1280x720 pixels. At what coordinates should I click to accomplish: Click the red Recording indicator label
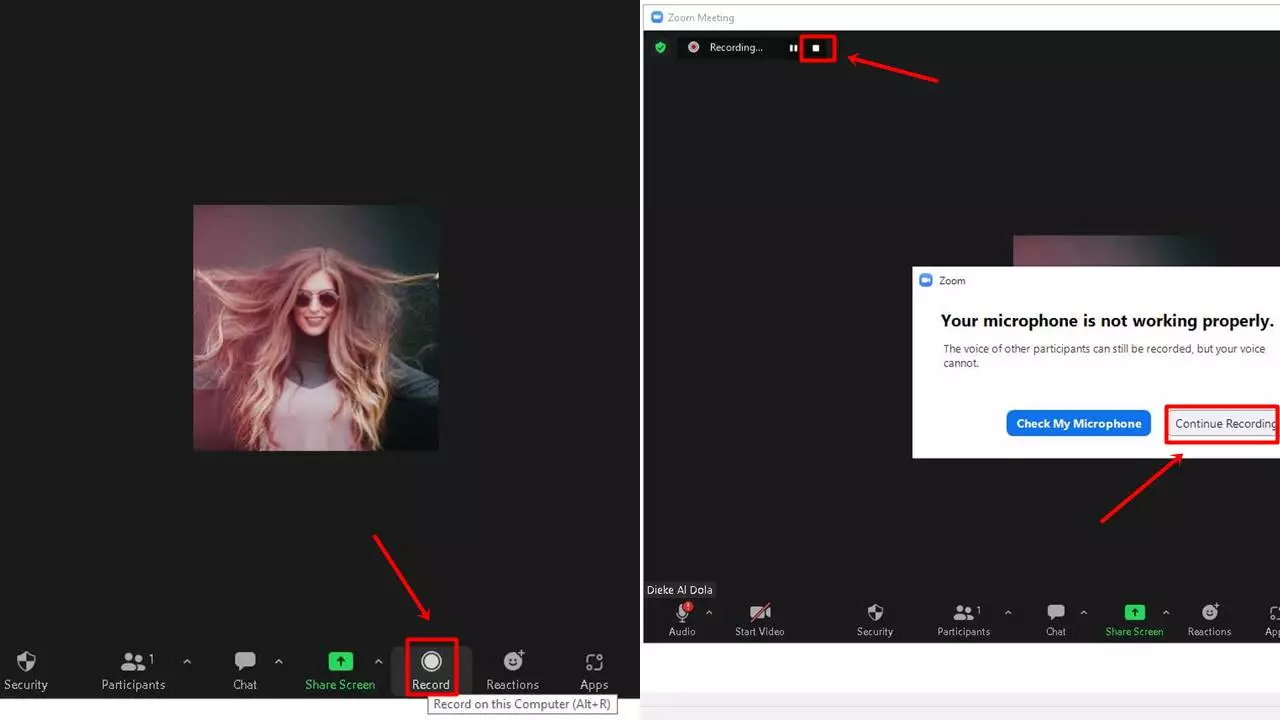tap(735, 48)
